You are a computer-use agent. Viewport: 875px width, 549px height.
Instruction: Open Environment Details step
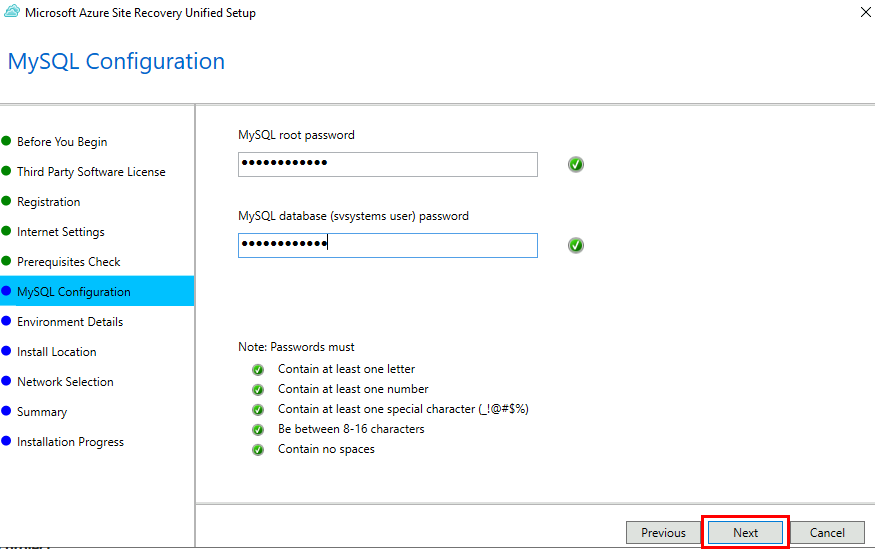coord(70,322)
